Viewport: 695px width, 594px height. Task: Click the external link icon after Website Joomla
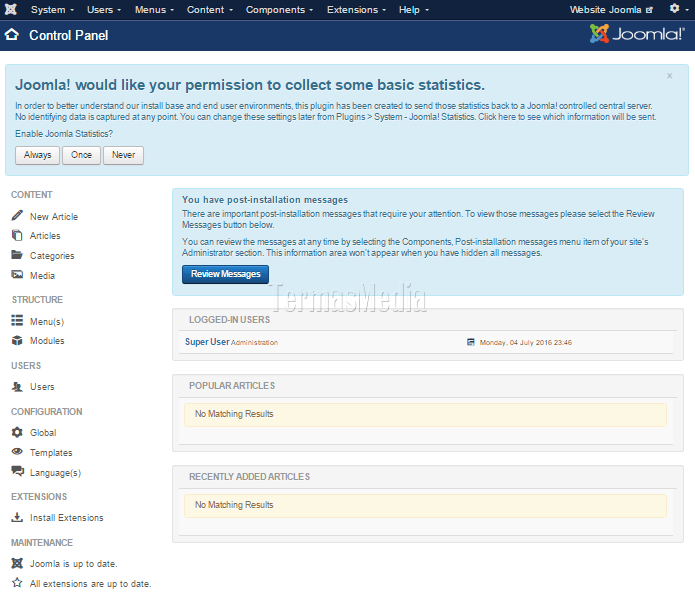point(649,10)
